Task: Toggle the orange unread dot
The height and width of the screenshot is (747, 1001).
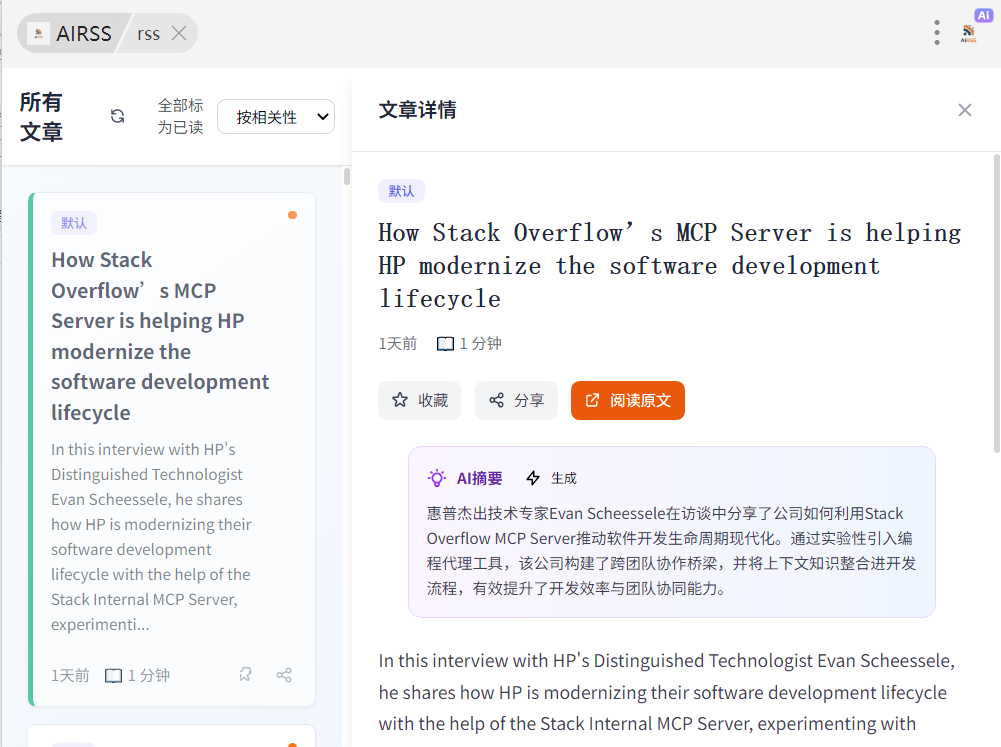Action: 292,215
